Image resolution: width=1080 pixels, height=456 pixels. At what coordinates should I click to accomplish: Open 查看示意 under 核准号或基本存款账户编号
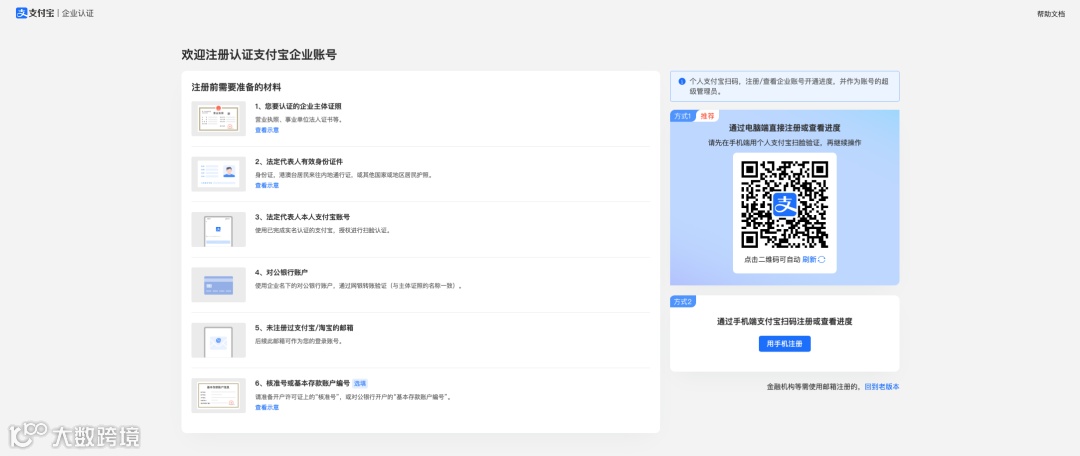coord(267,407)
